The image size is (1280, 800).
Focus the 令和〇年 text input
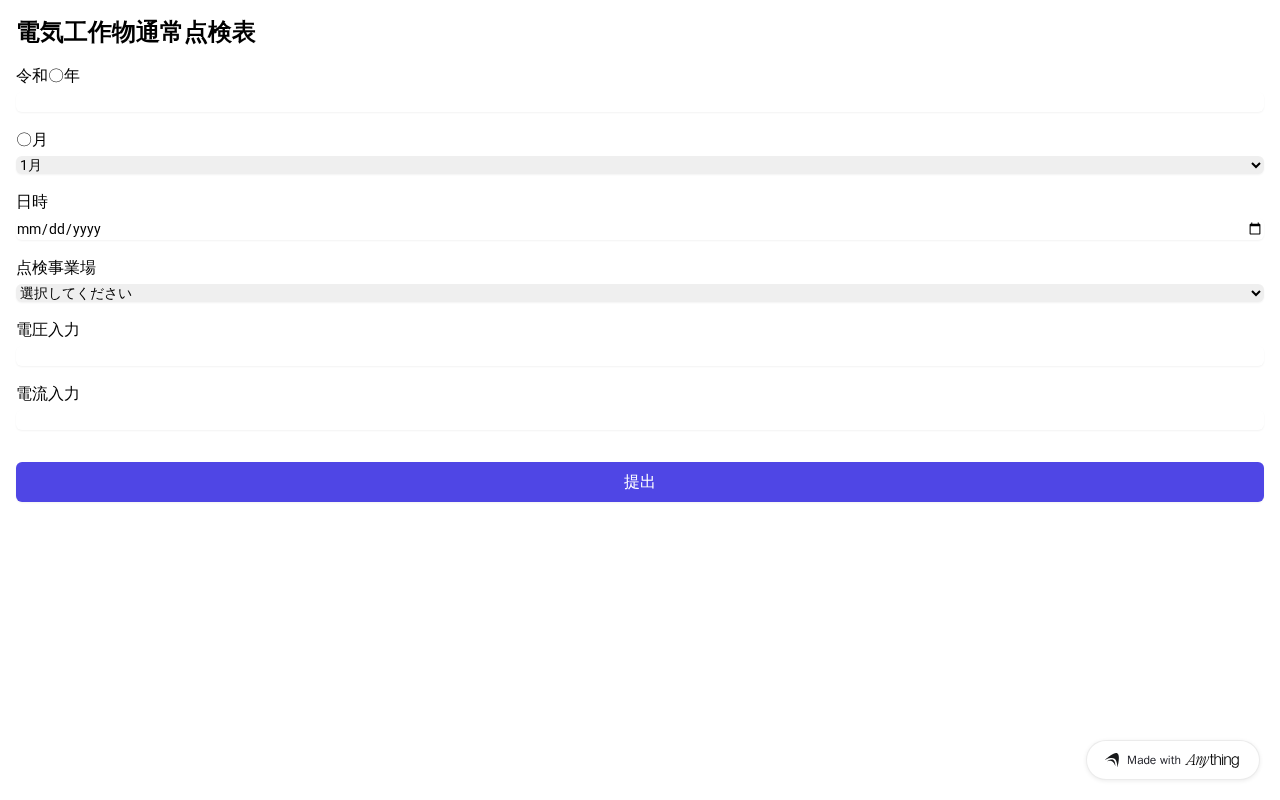pyautogui.click(x=640, y=101)
